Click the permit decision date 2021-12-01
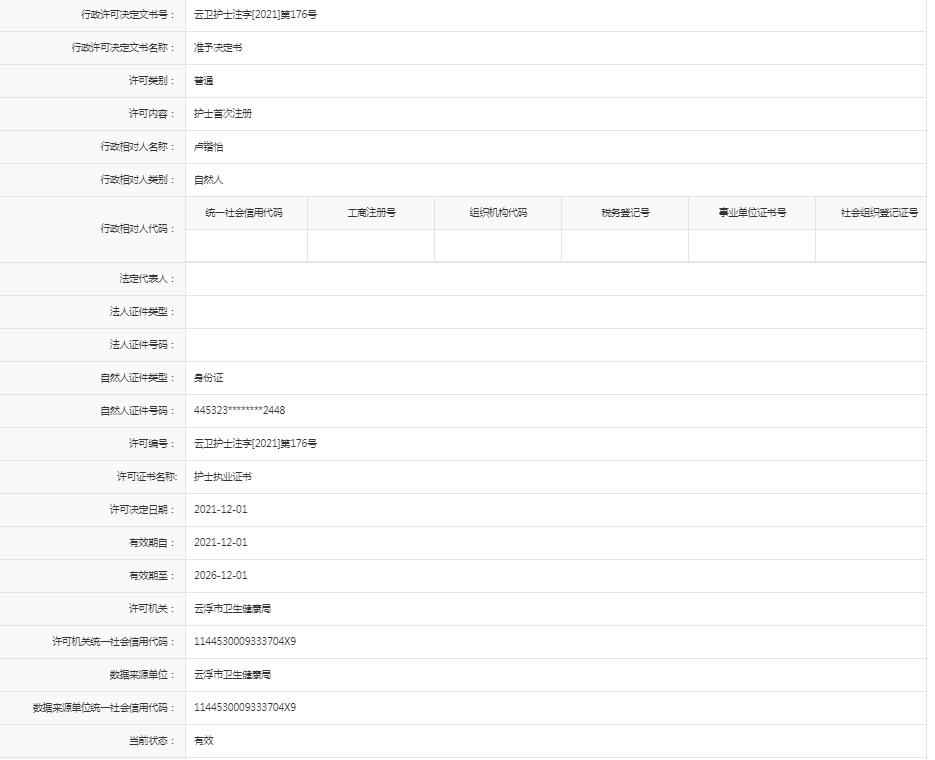Image resolution: width=935 pixels, height=760 pixels. pos(216,509)
